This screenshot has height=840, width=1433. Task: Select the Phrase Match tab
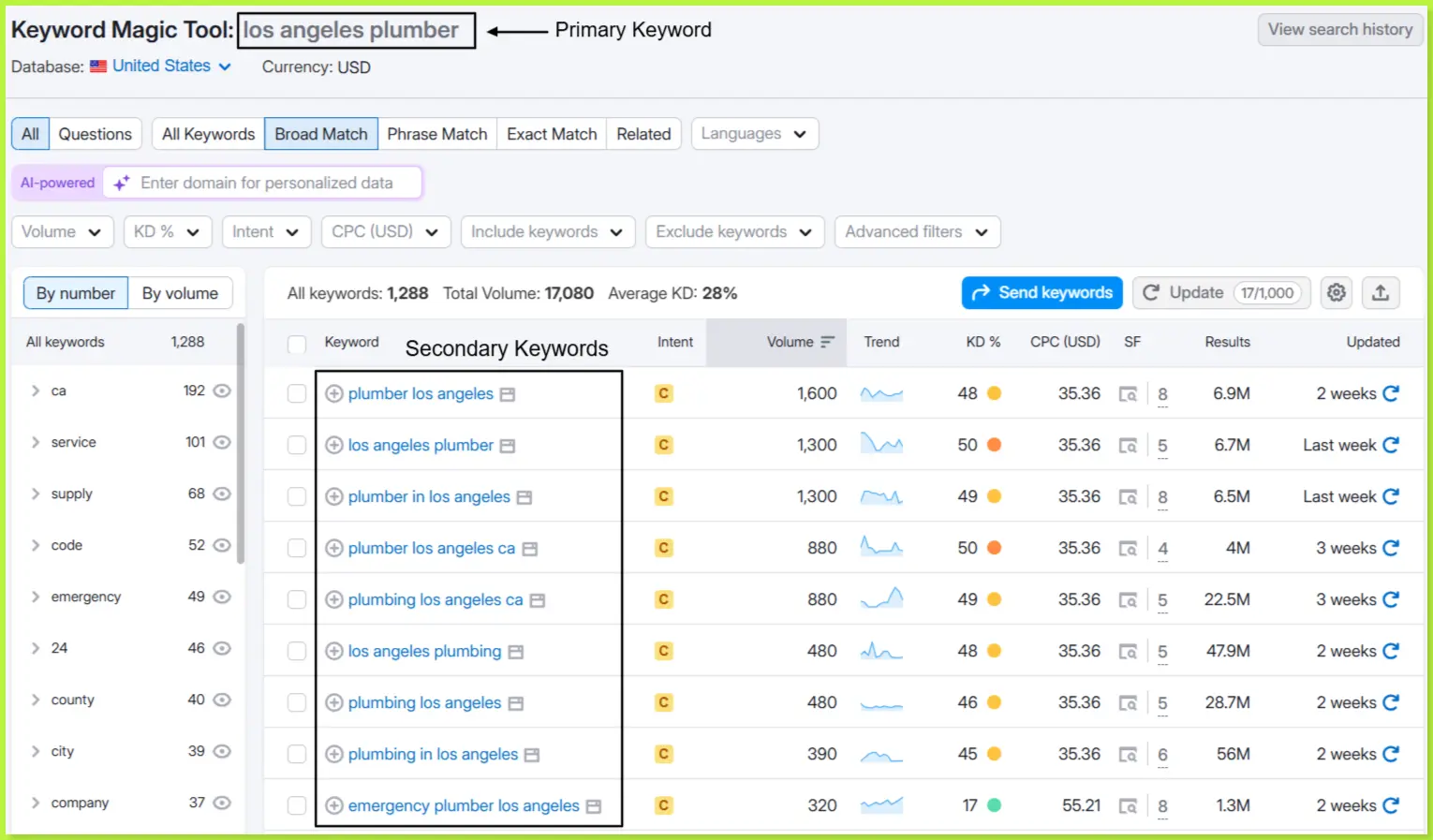[437, 134]
